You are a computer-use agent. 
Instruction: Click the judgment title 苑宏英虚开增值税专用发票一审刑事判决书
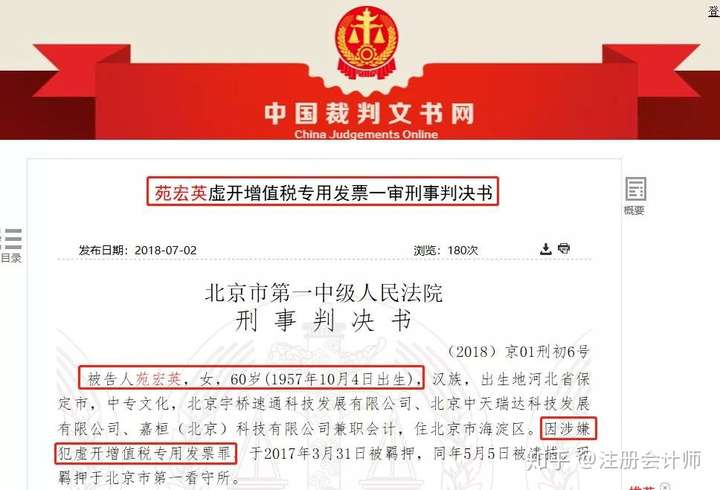(x=323, y=192)
